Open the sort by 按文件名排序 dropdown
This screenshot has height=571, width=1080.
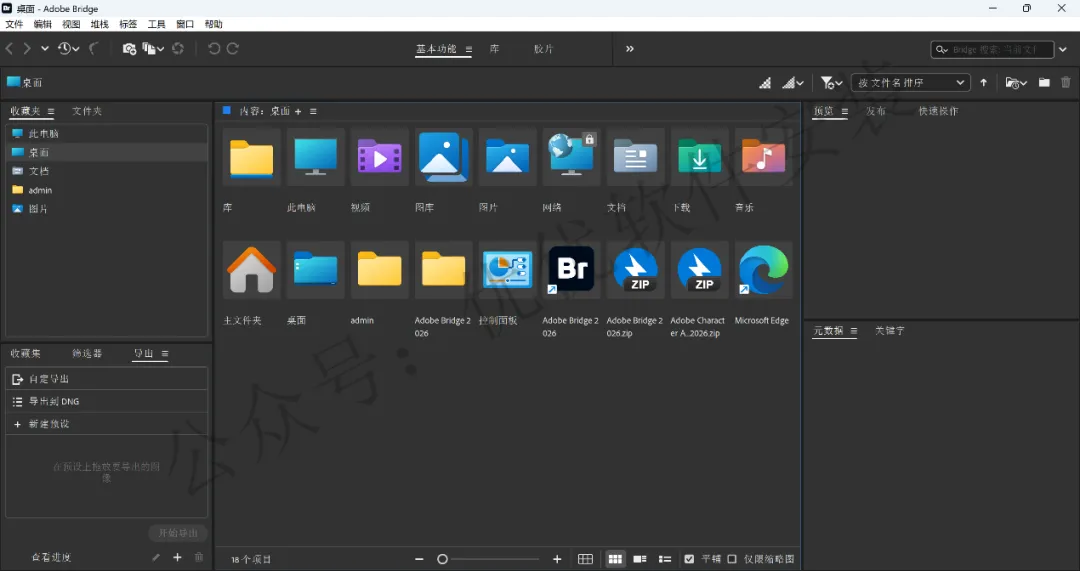[x=911, y=83]
